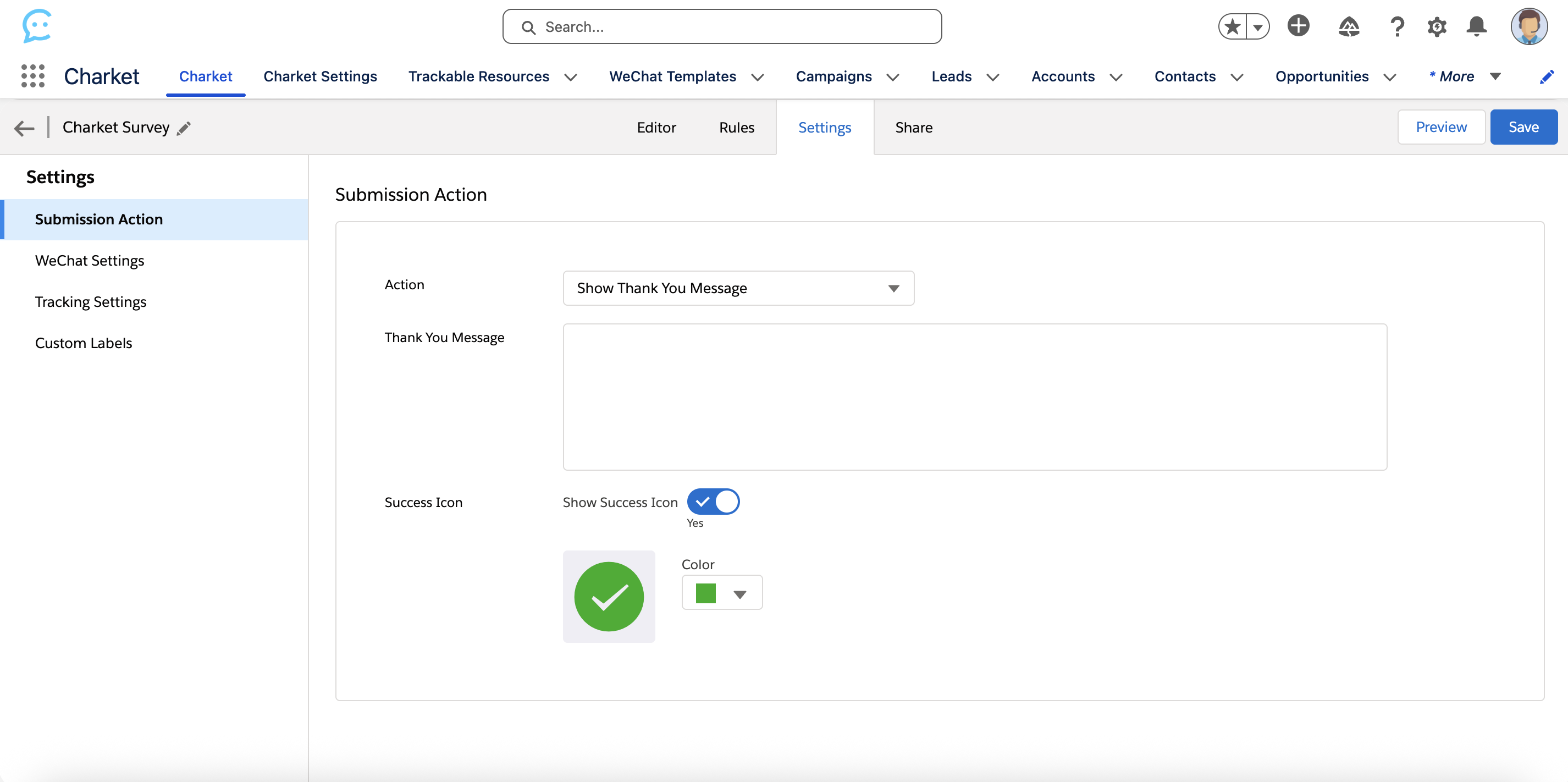
Task: Select Tracking Settings in sidebar
Action: pos(91,301)
